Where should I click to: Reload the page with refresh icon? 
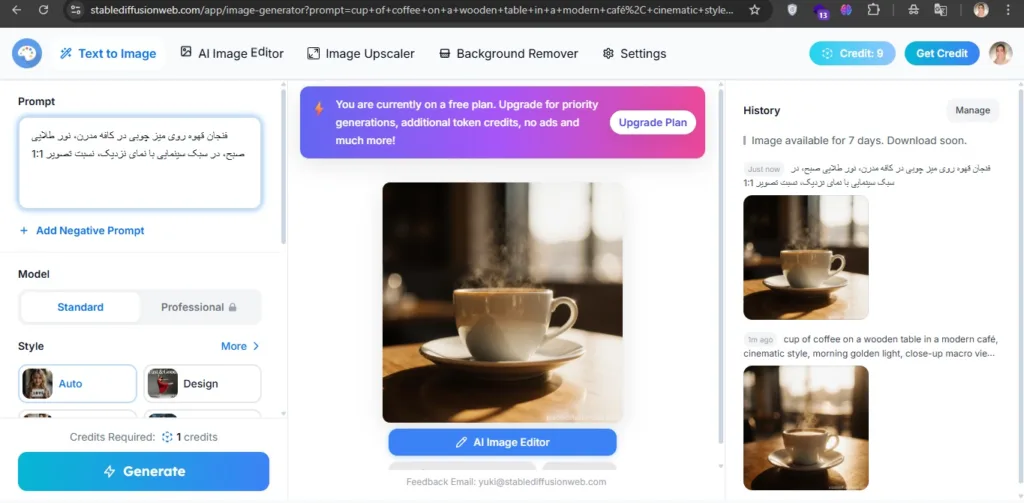[x=44, y=10]
